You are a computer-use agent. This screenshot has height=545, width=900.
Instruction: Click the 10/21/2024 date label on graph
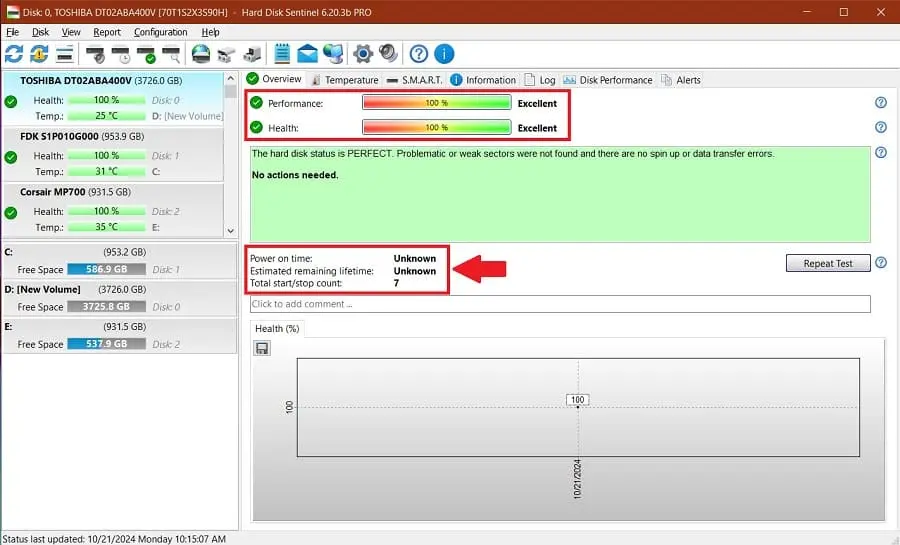[x=577, y=479]
